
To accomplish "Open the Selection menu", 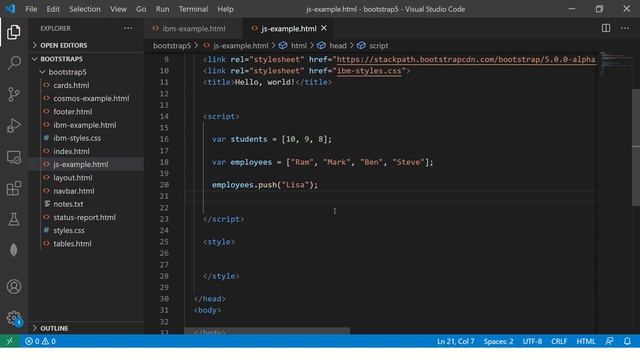I will tap(84, 9).
